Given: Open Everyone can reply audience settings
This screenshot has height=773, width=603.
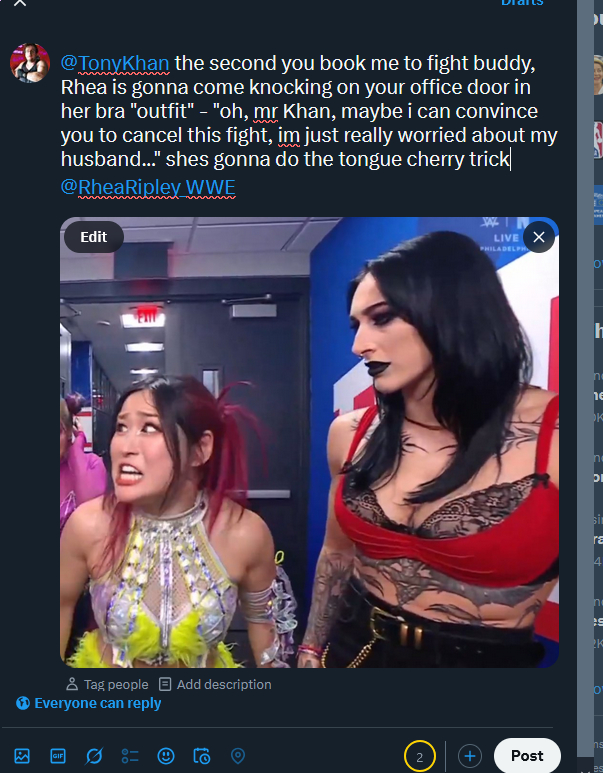Looking at the screenshot, I should coord(89,703).
